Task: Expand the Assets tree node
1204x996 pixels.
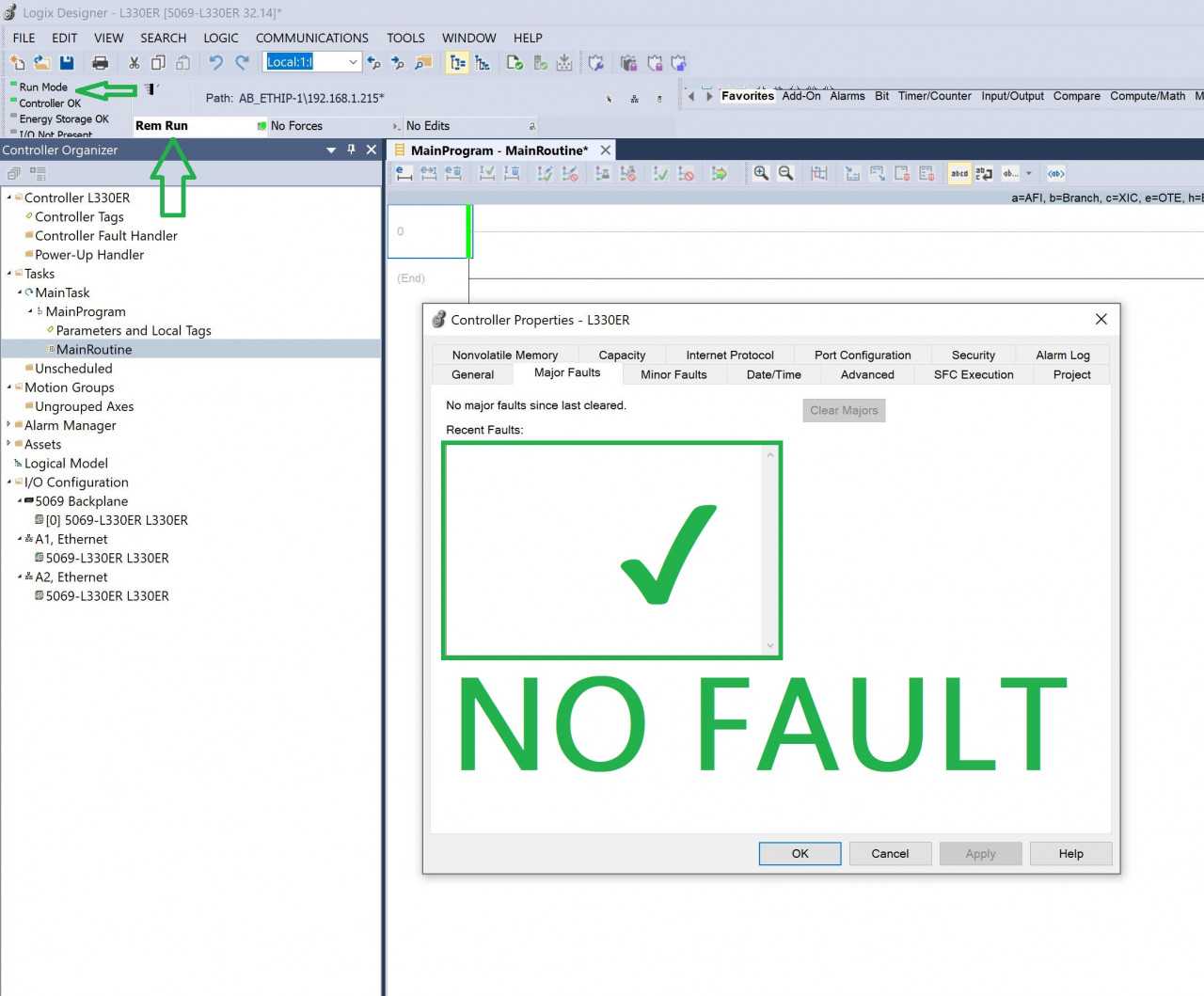Action: tap(9, 444)
